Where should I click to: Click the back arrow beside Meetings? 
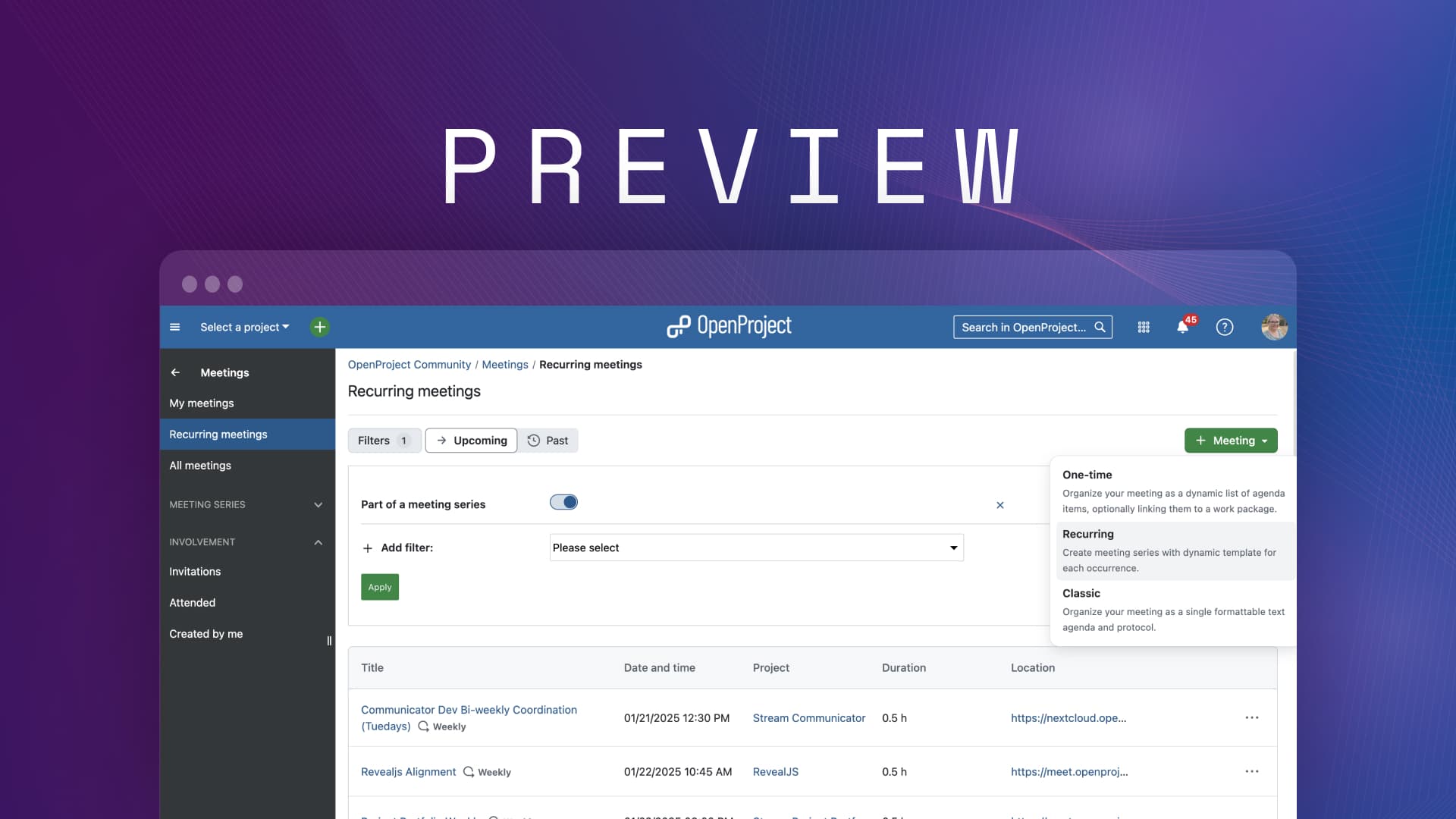coord(175,372)
